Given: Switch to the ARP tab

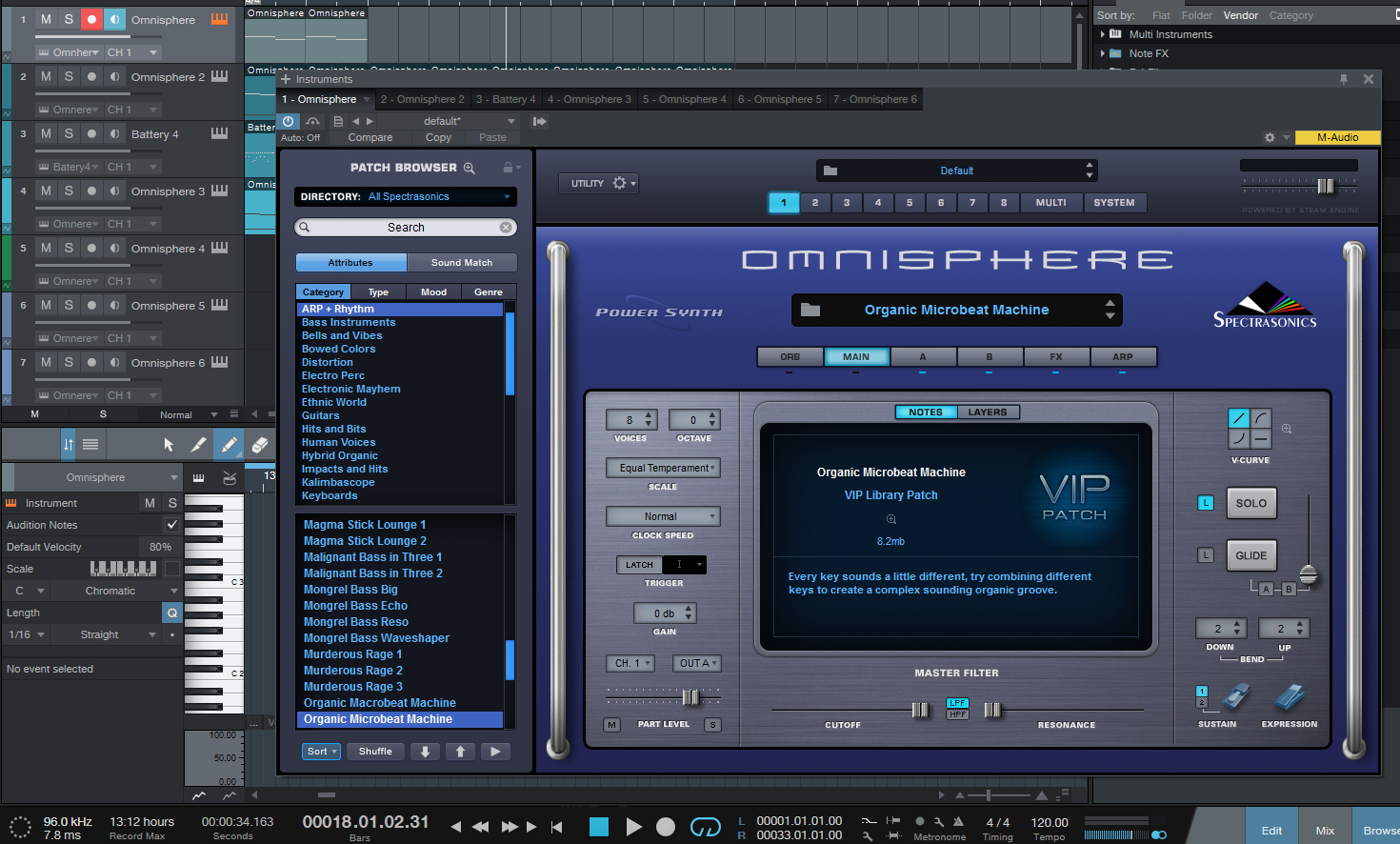Looking at the screenshot, I should coord(1123,357).
